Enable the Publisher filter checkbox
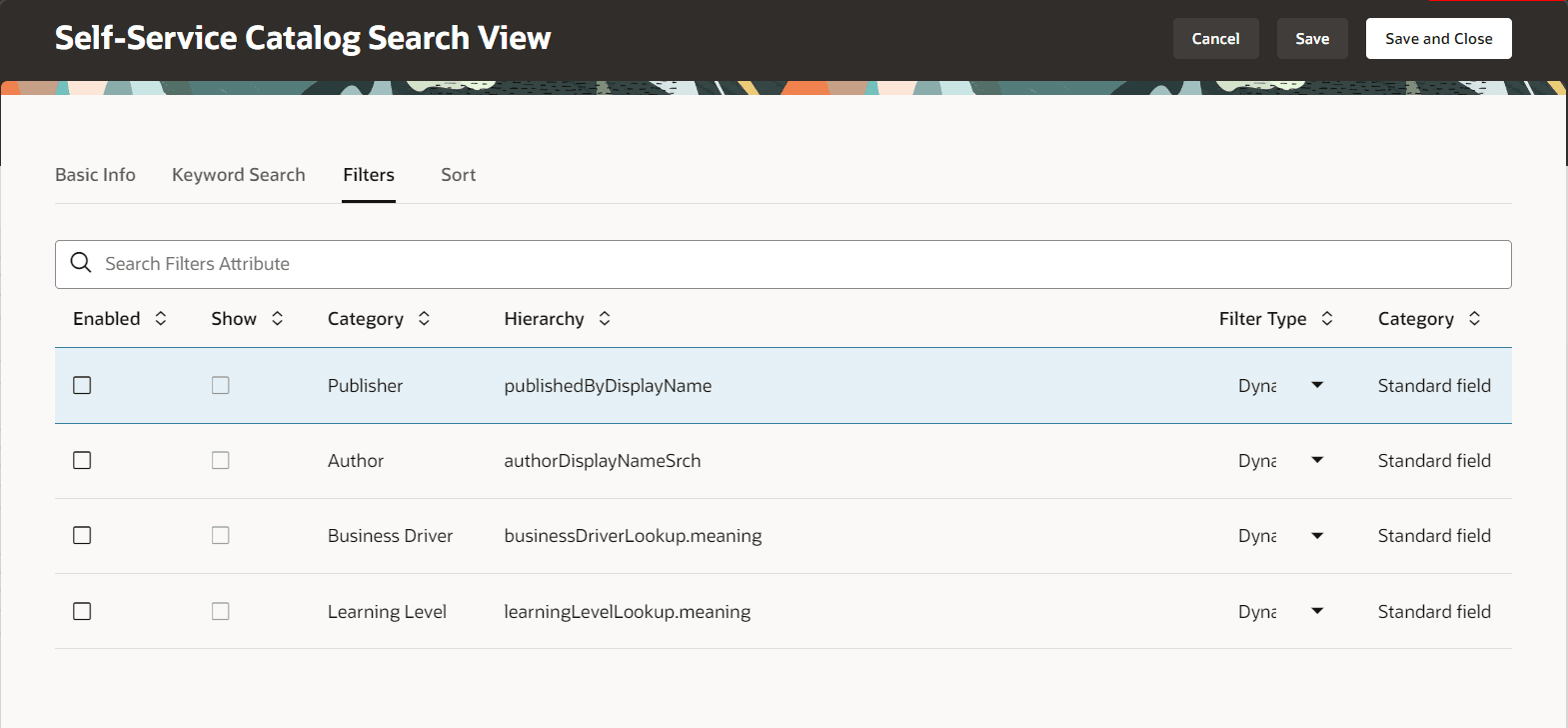This screenshot has height=728, width=1568. coord(82,385)
